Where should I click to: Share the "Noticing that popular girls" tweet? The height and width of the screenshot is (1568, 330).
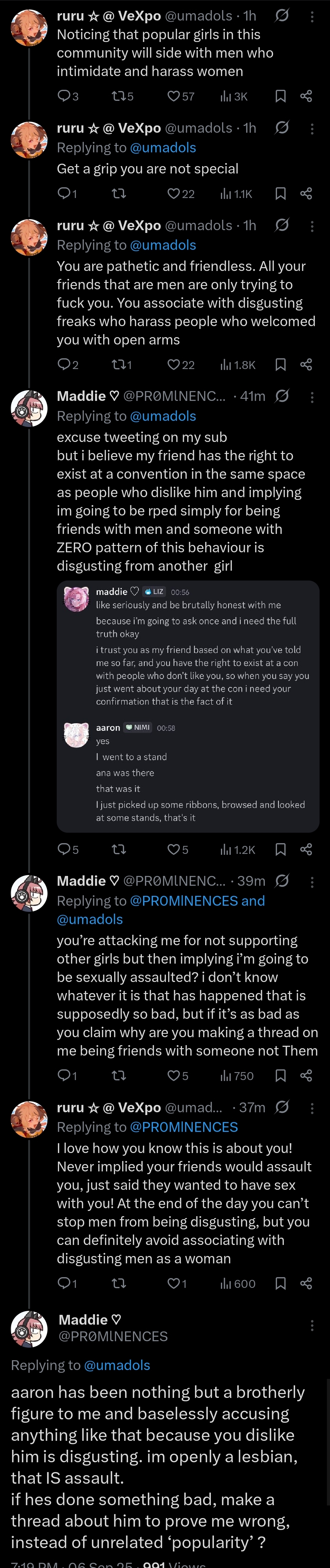[306, 96]
